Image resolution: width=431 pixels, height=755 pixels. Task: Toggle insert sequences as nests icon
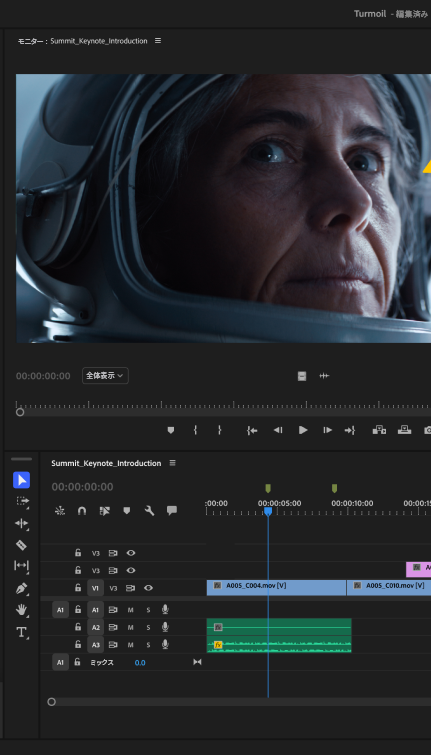[x=60, y=511]
